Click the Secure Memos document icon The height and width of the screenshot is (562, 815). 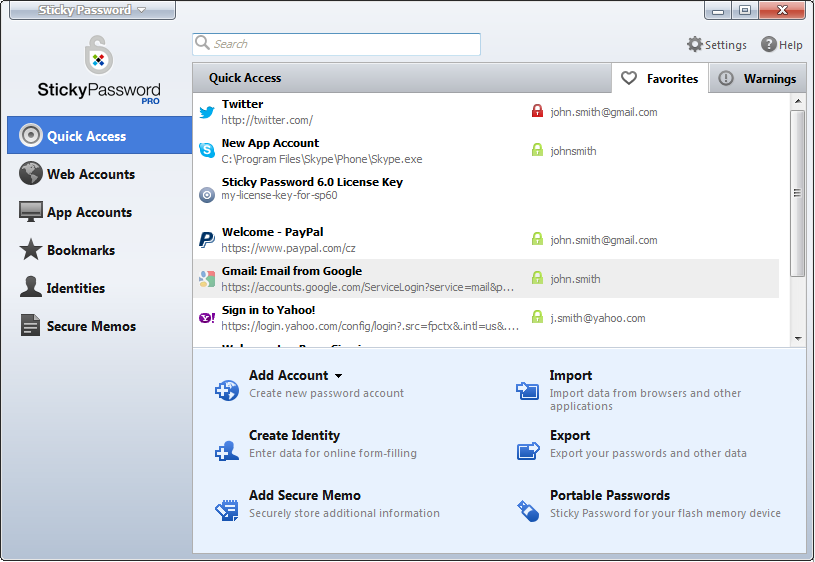[x=30, y=325]
